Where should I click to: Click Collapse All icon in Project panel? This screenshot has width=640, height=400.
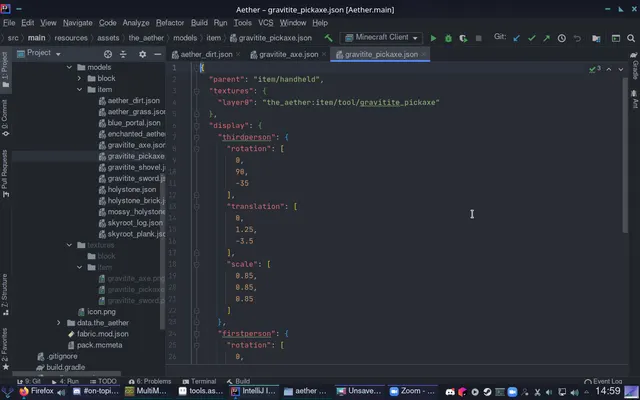coord(123,54)
